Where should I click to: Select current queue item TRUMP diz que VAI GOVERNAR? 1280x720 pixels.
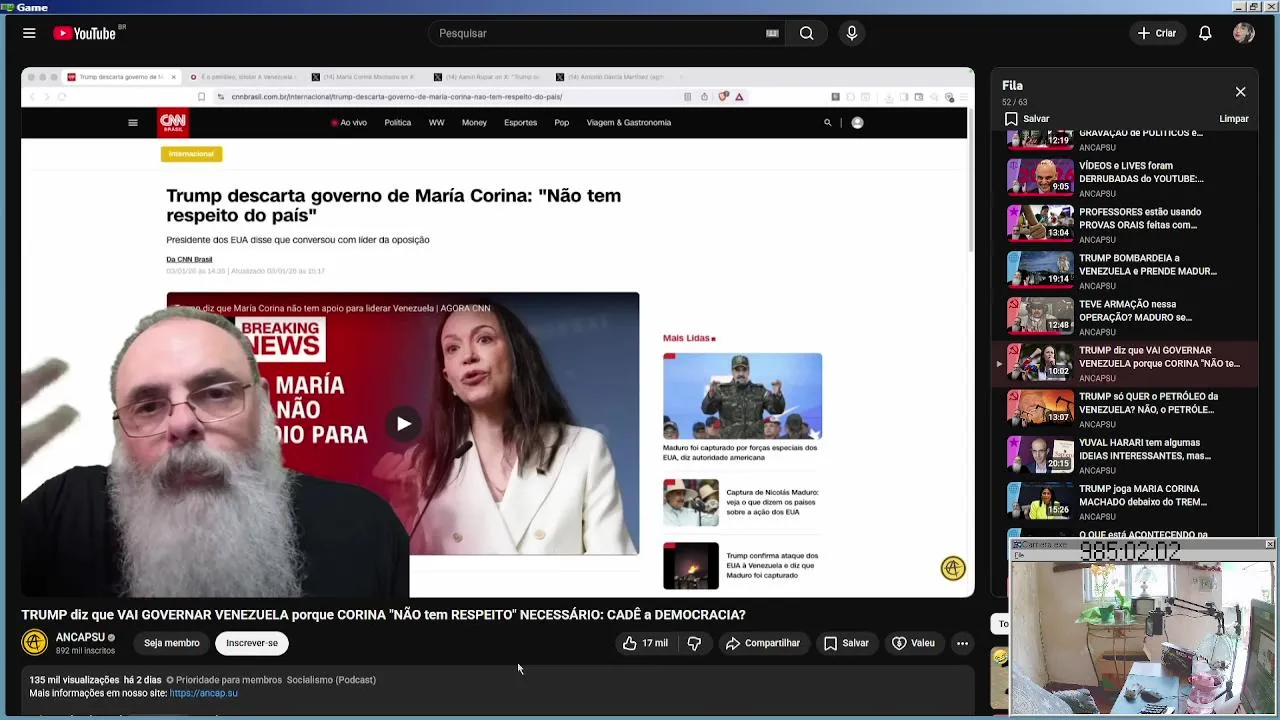point(1127,362)
